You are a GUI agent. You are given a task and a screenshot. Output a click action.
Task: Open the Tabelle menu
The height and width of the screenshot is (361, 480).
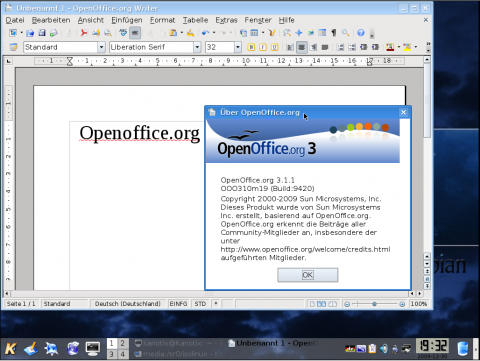coord(195,20)
